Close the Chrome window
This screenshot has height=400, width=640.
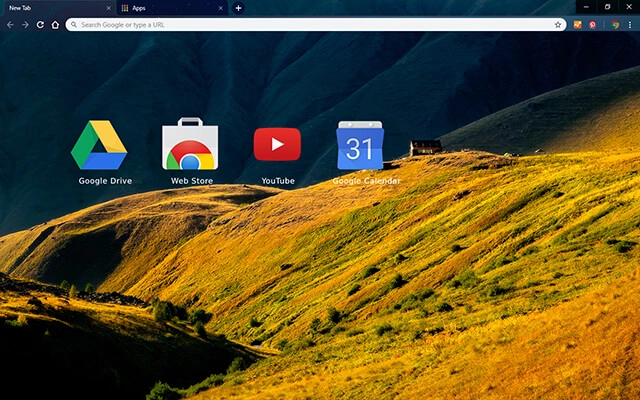(x=629, y=7)
